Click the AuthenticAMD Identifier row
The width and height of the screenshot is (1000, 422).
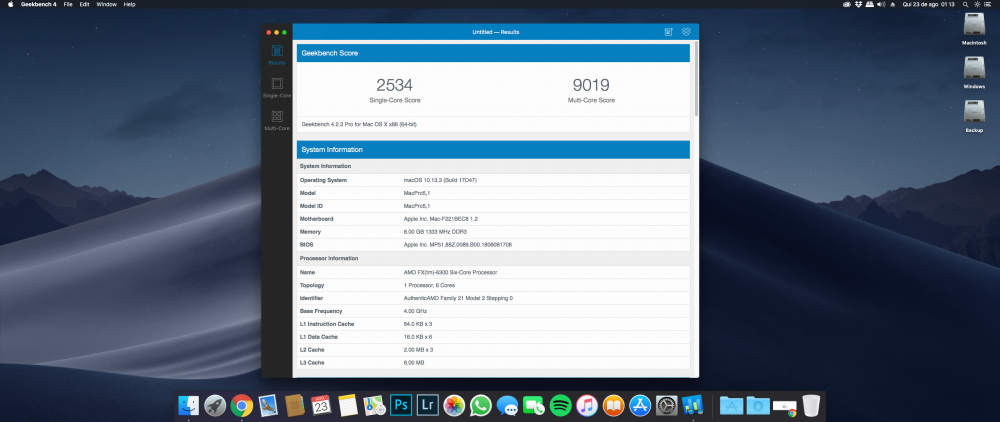[493, 298]
